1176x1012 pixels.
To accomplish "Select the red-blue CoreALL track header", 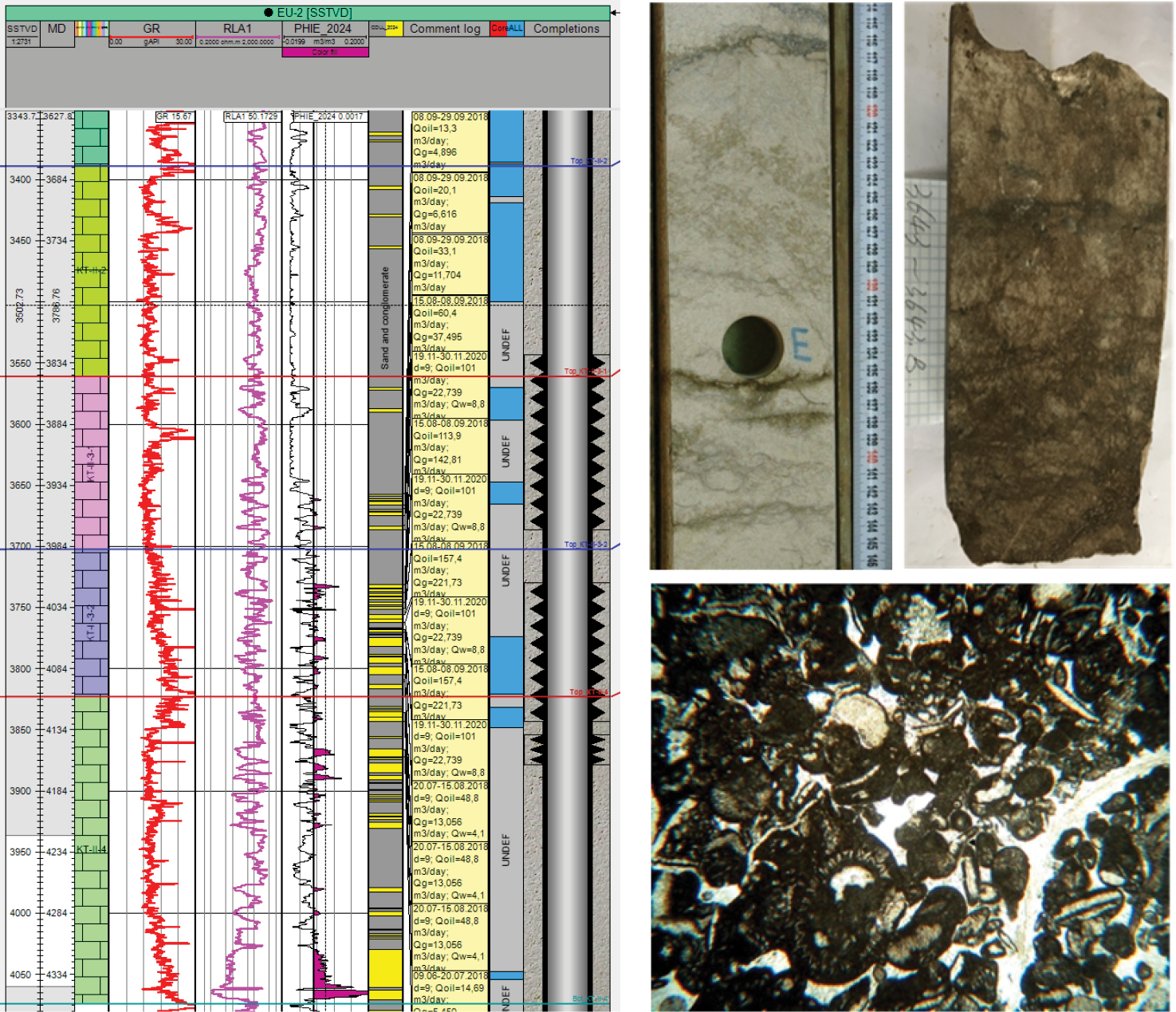I will (x=506, y=29).
